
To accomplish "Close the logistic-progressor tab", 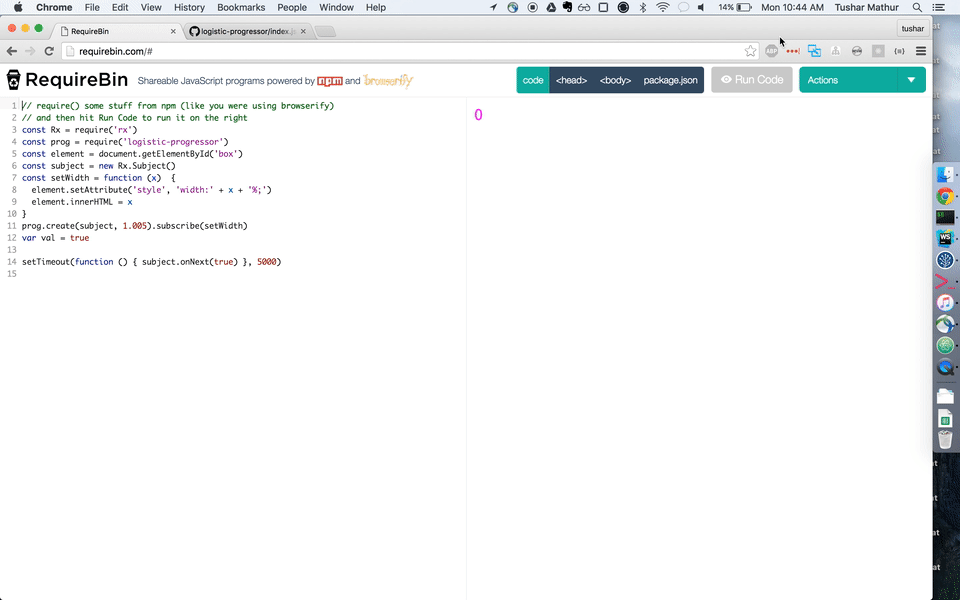I will [x=303, y=31].
